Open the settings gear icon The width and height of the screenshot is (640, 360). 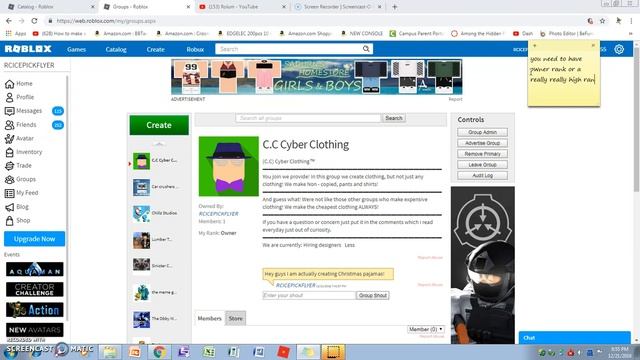tap(619, 49)
